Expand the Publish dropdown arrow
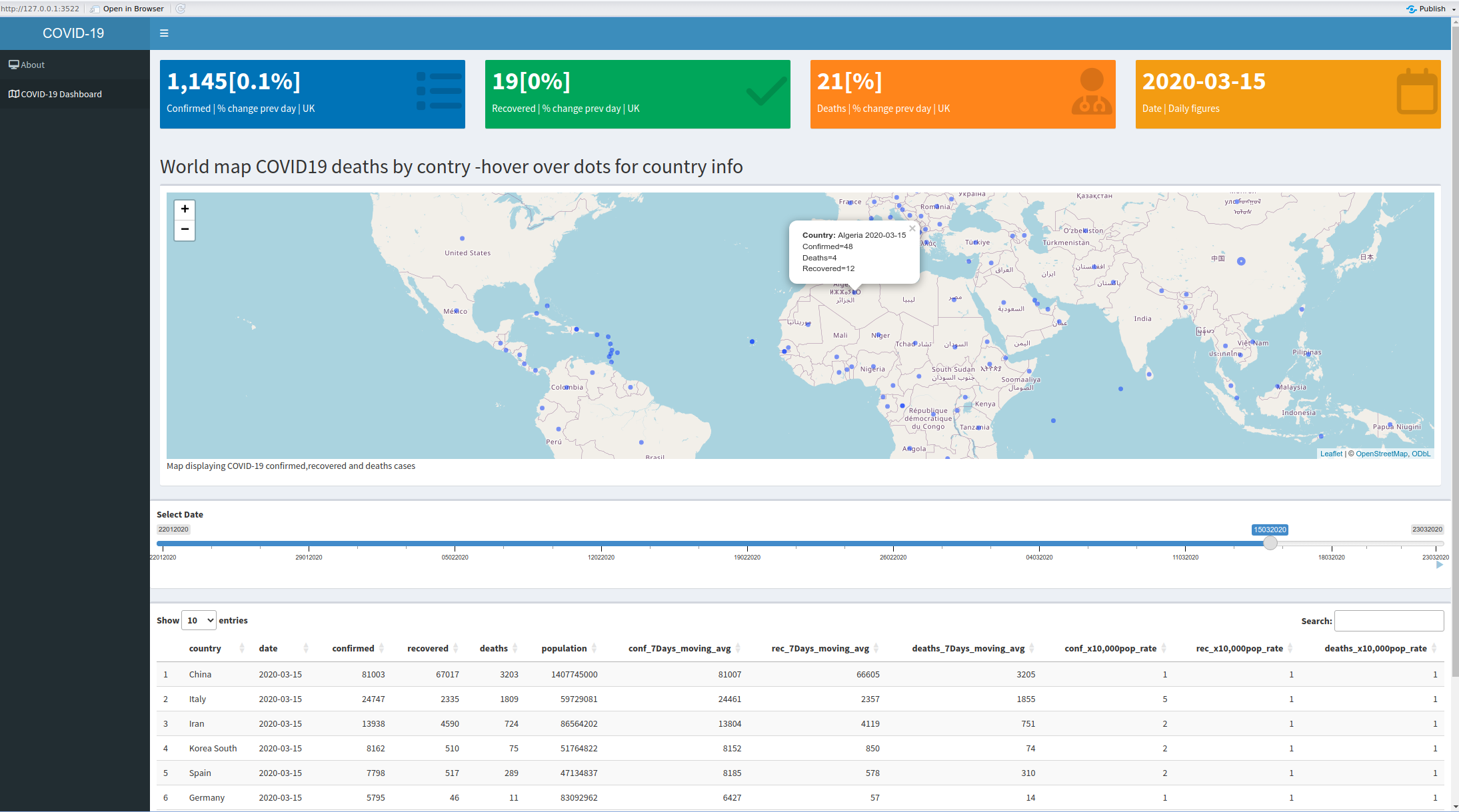The height and width of the screenshot is (812, 1459). tap(1454, 9)
